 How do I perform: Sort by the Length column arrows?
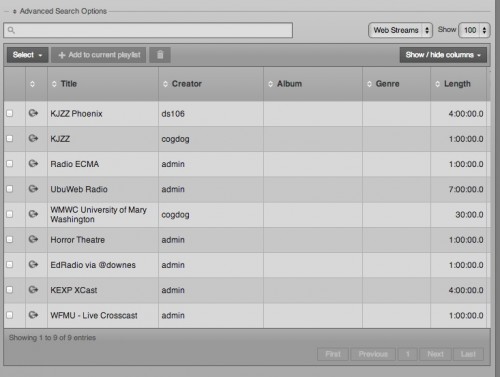(x=438, y=84)
